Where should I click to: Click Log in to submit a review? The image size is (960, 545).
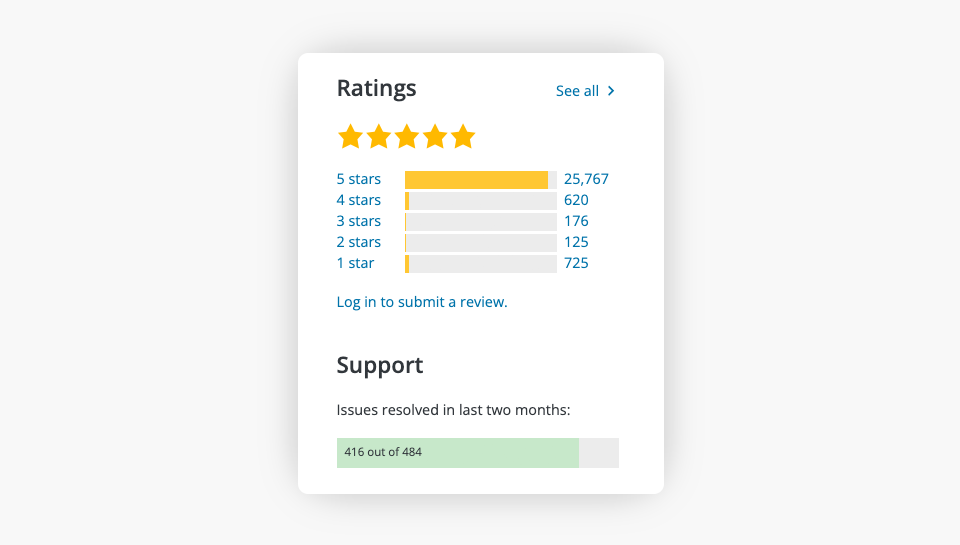pyautogui.click(x=422, y=302)
